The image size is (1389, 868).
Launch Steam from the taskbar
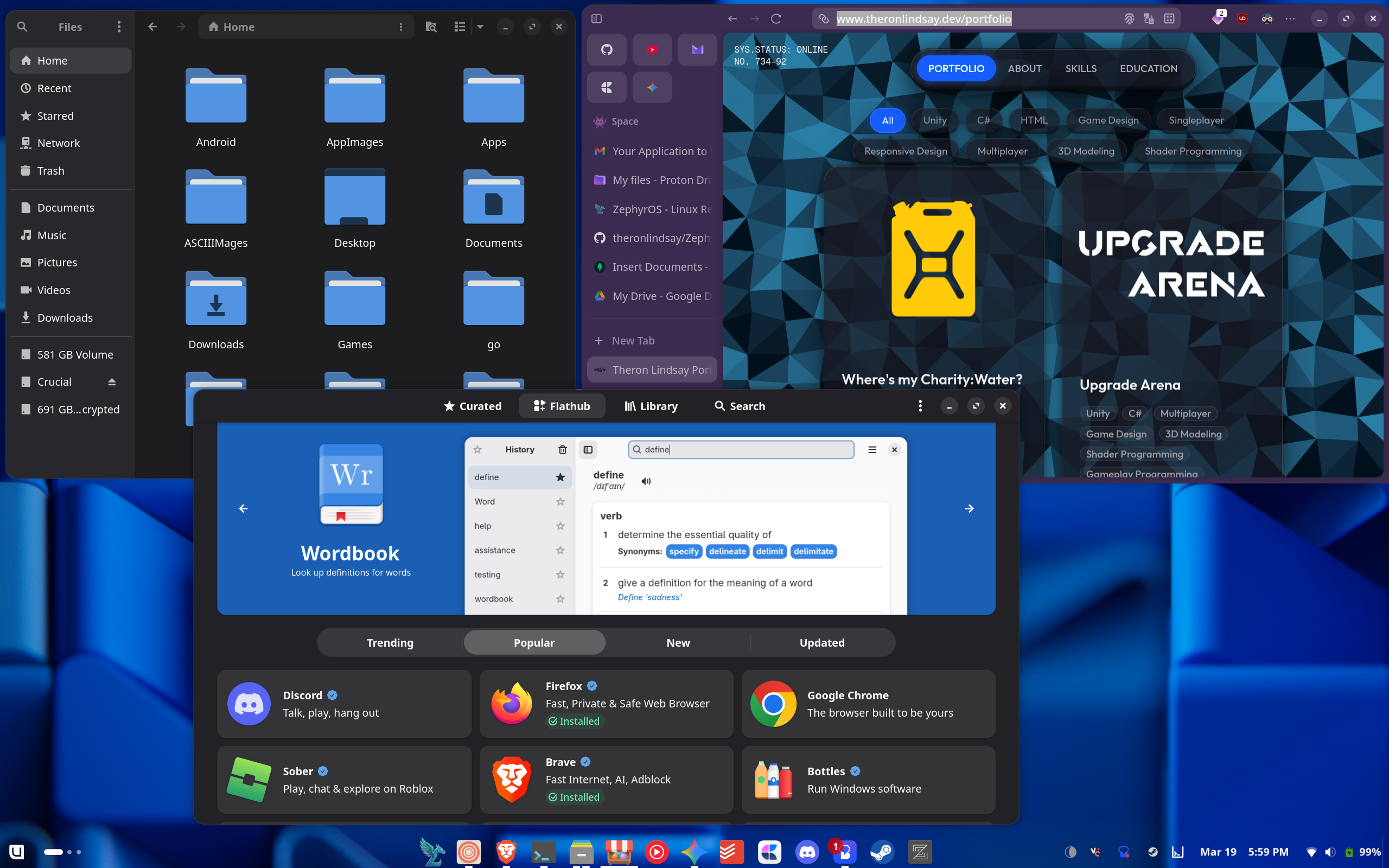point(882,852)
